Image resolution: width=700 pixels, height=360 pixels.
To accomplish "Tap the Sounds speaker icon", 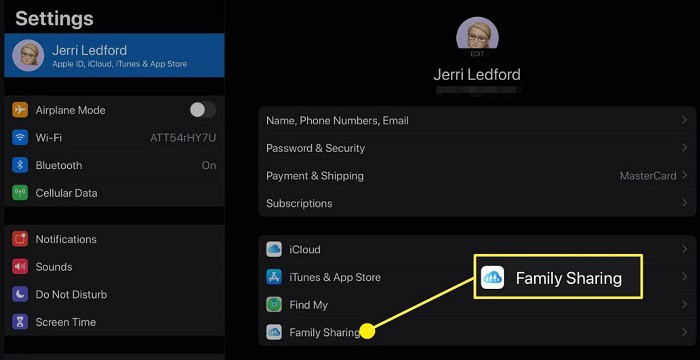I will (20, 267).
